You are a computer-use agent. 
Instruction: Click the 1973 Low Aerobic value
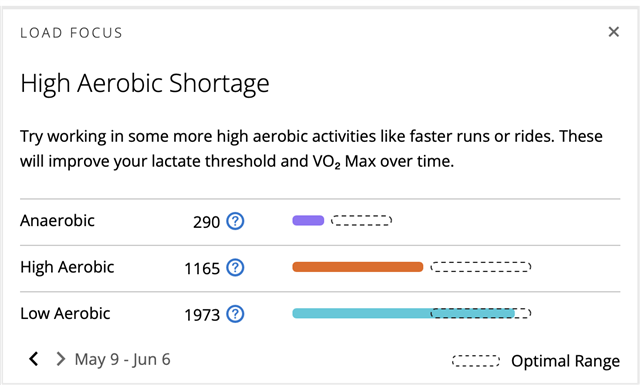point(202,315)
